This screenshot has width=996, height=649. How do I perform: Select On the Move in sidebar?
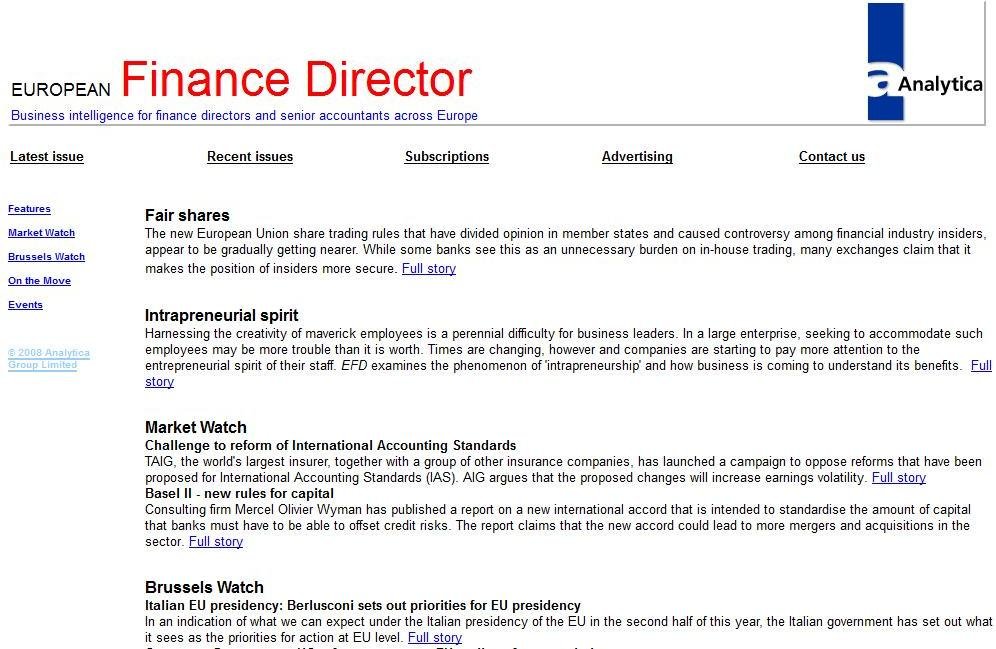click(x=39, y=281)
